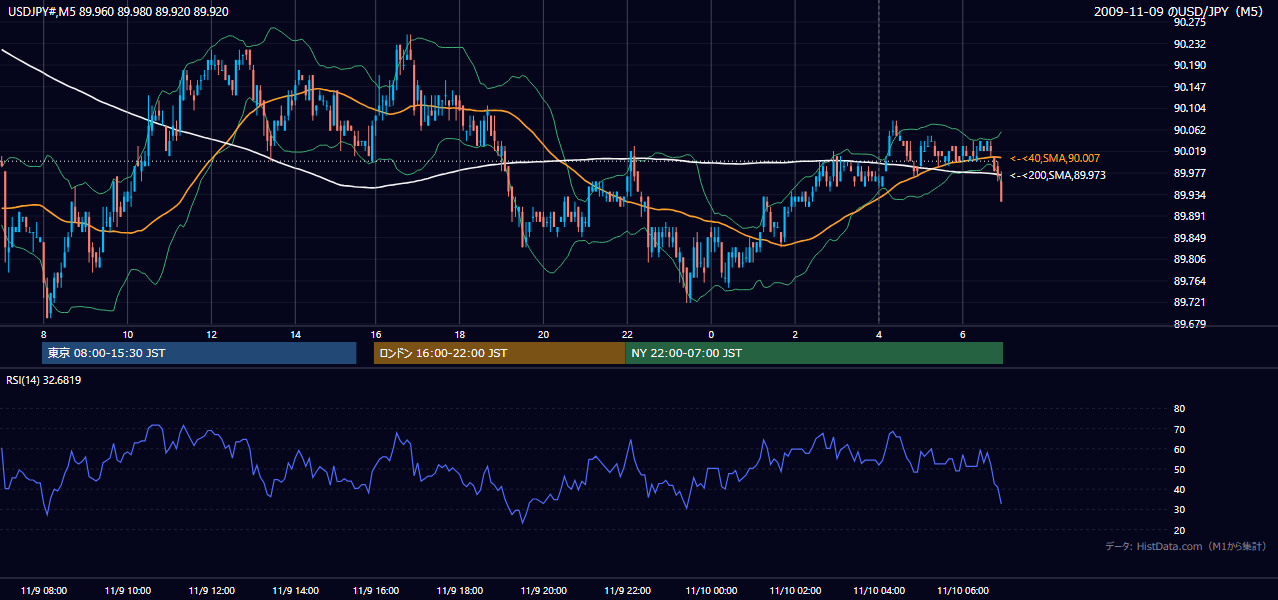Image resolution: width=1278 pixels, height=600 pixels.
Task: Click hour tick 22 under price chart
Action: pos(628,333)
